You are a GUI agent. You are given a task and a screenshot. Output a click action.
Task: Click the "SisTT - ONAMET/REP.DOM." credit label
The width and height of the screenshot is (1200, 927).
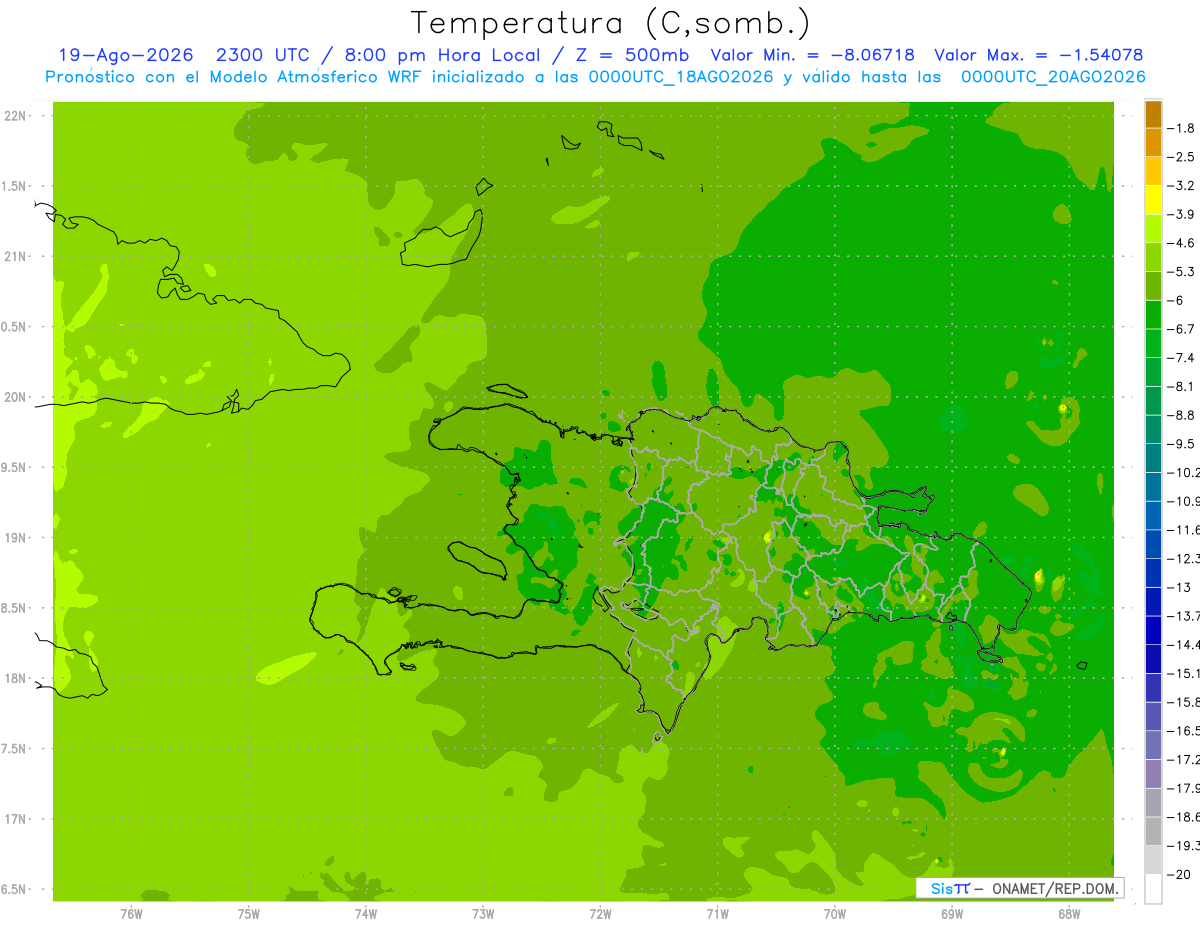point(1019,888)
